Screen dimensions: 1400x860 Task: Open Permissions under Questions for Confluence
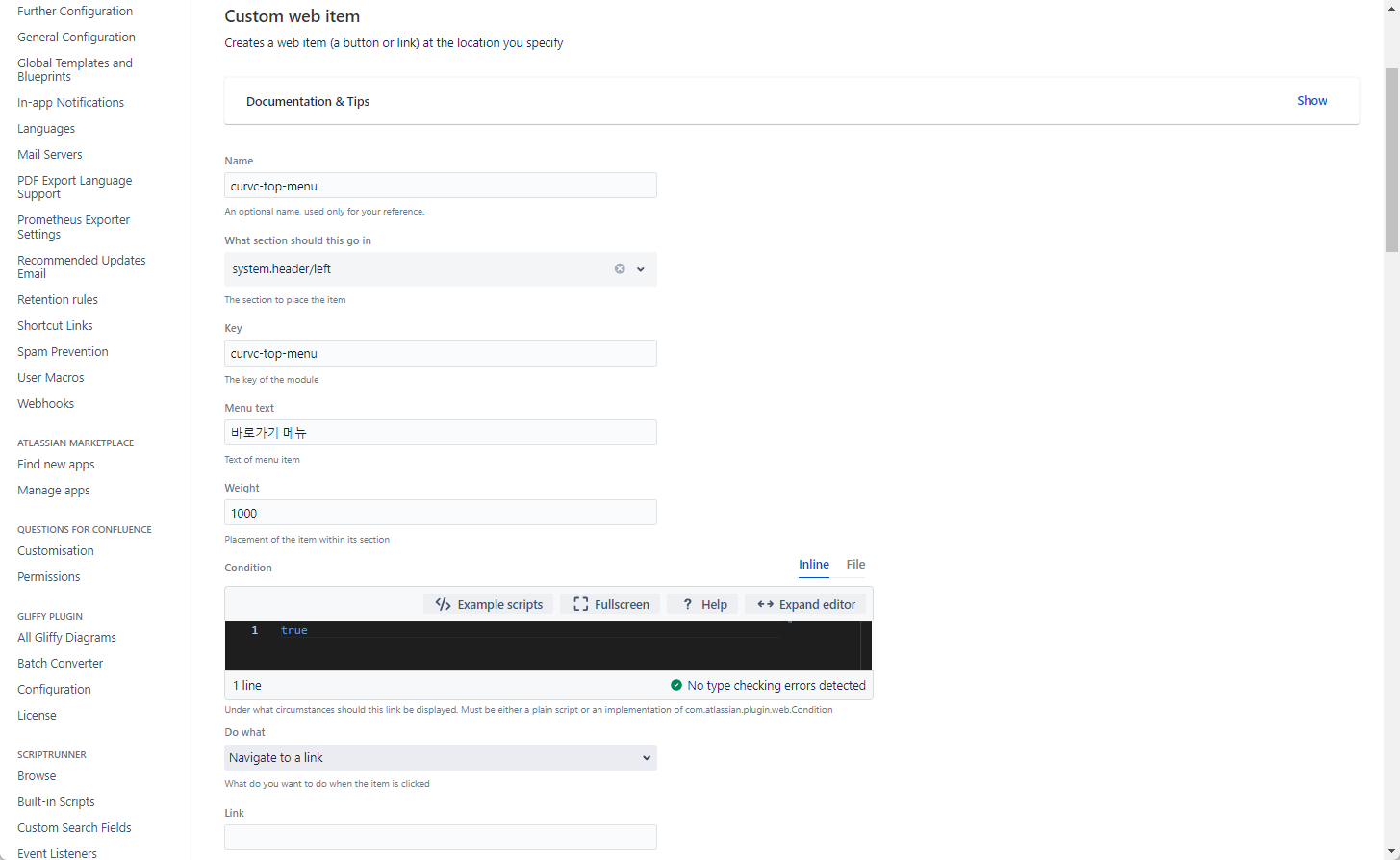49,577
